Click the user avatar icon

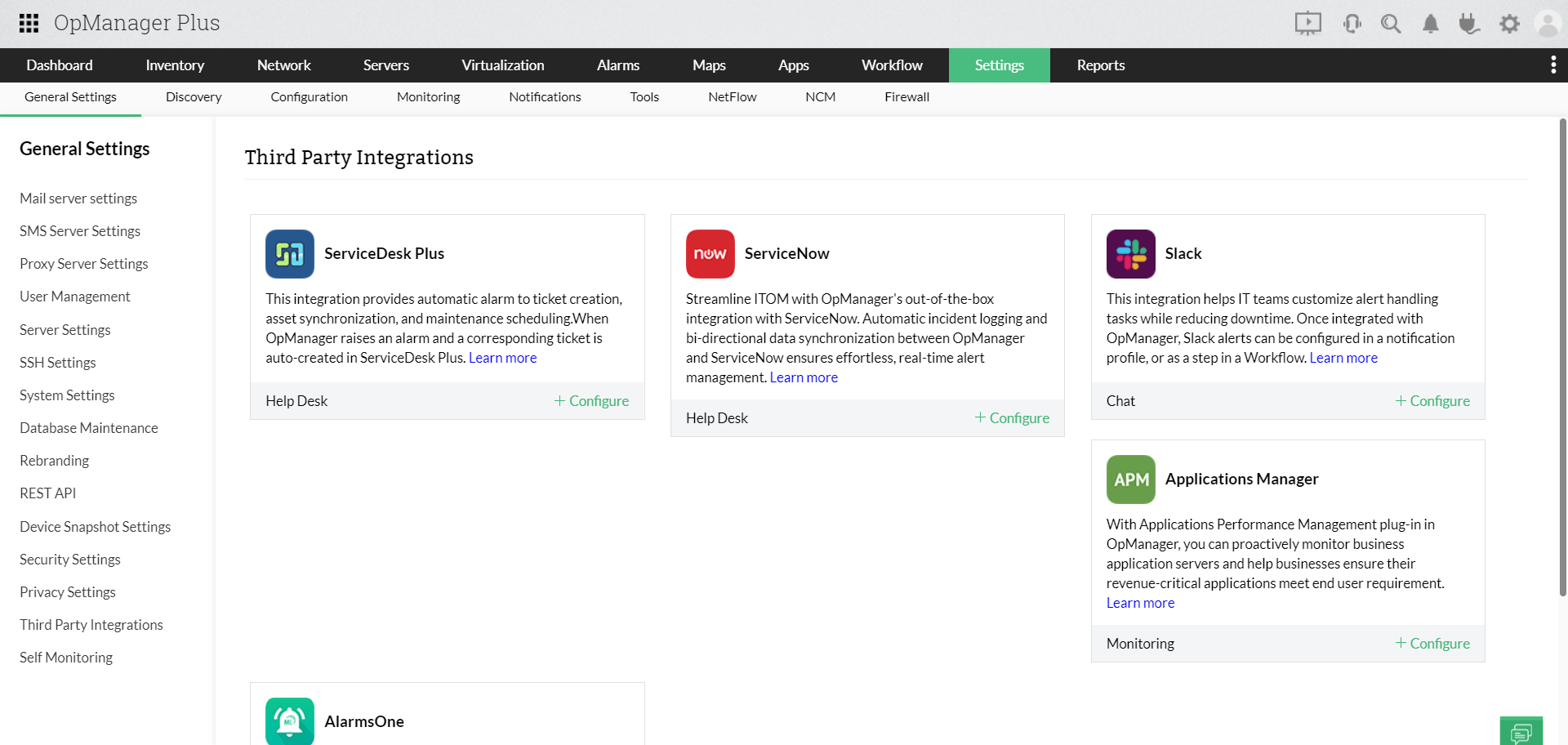click(1548, 24)
